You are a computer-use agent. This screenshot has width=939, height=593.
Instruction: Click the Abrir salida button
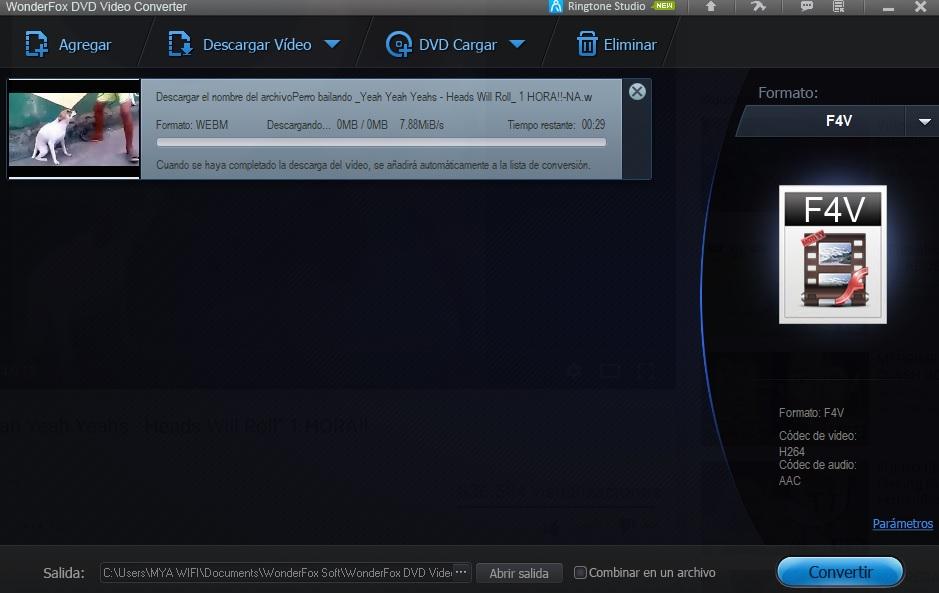(x=519, y=573)
